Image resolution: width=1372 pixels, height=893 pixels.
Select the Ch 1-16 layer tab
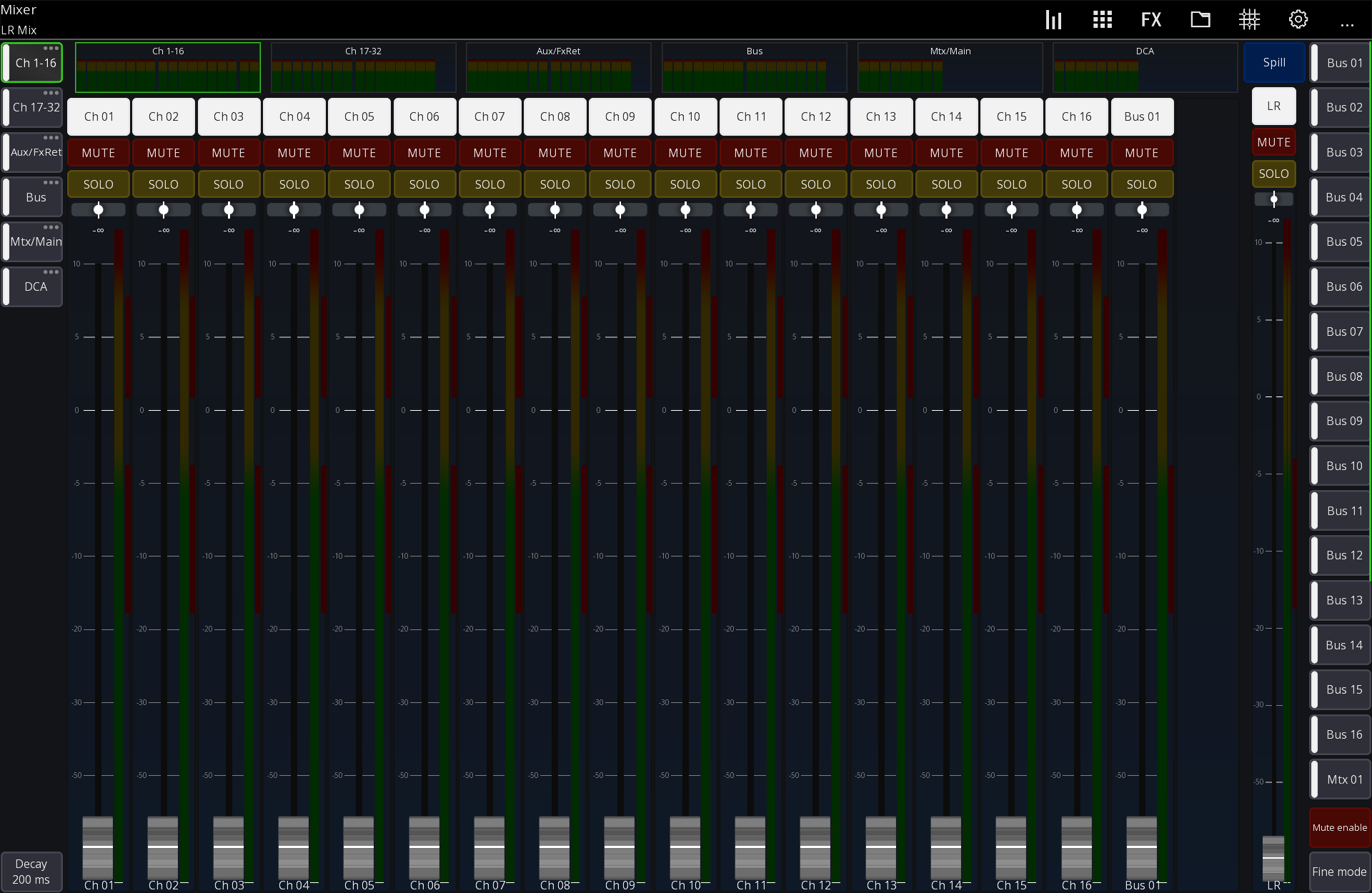click(32, 63)
